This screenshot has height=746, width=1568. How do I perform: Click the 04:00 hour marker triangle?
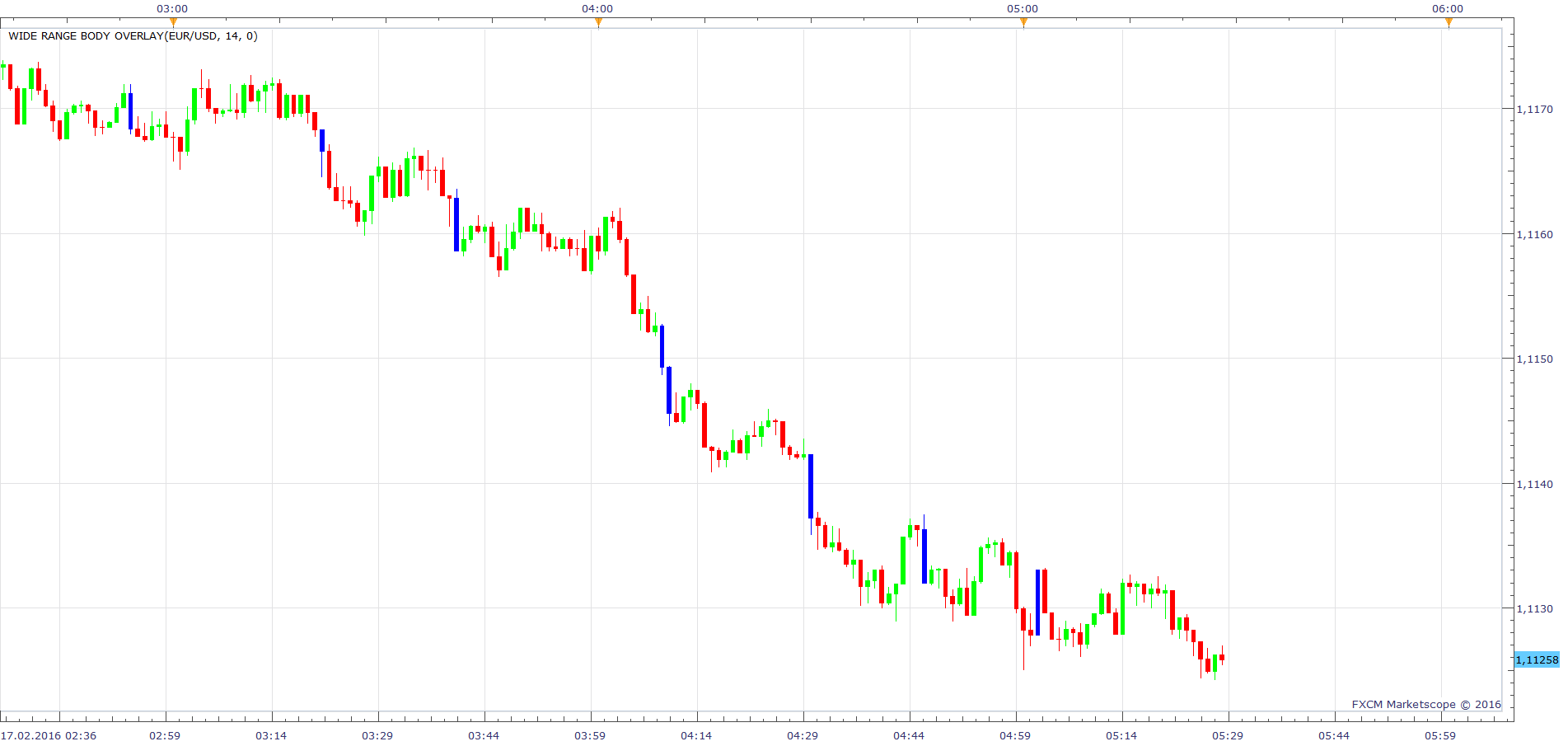pos(598,22)
